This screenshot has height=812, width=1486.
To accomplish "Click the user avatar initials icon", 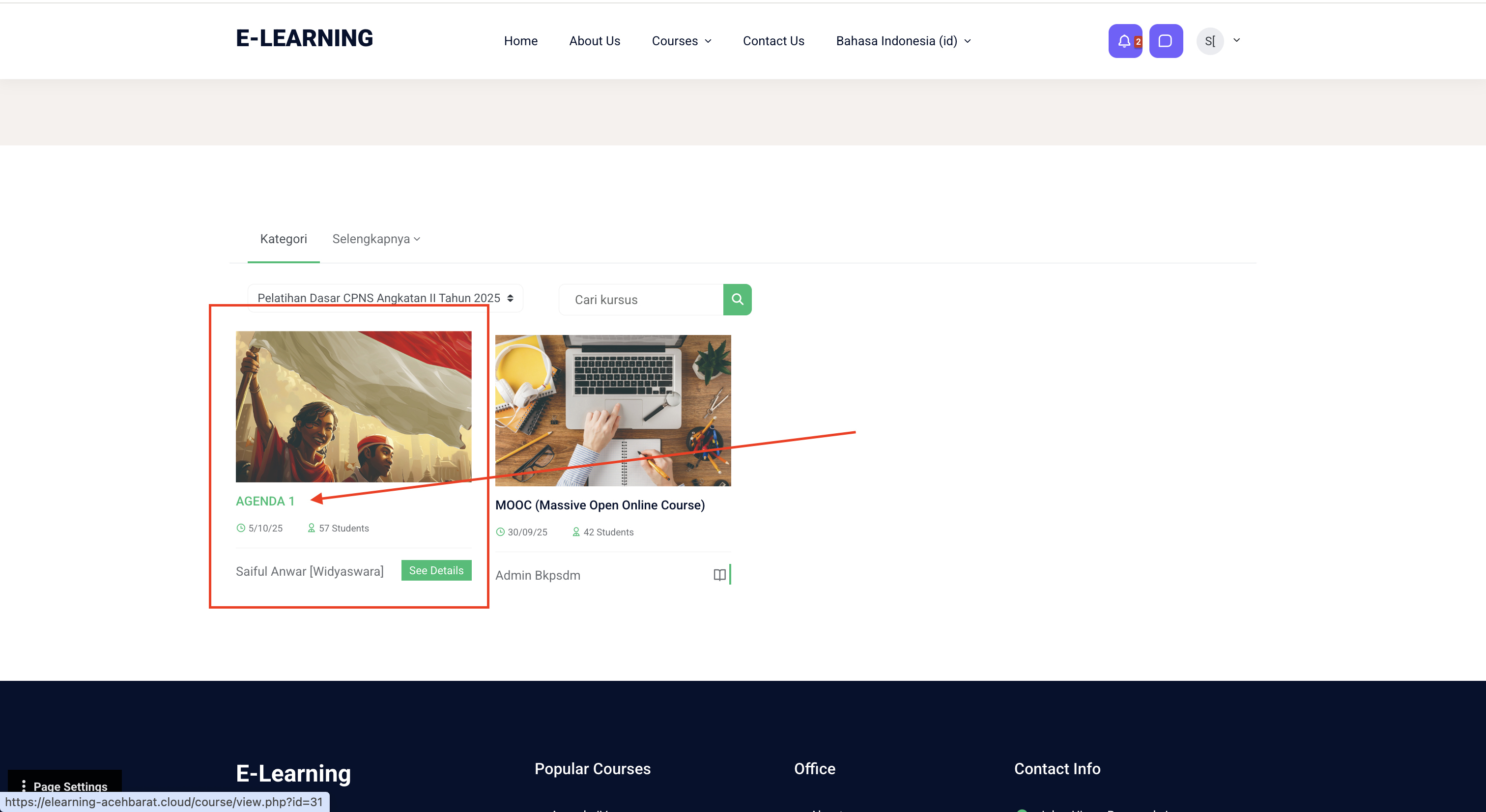I will click(1209, 41).
